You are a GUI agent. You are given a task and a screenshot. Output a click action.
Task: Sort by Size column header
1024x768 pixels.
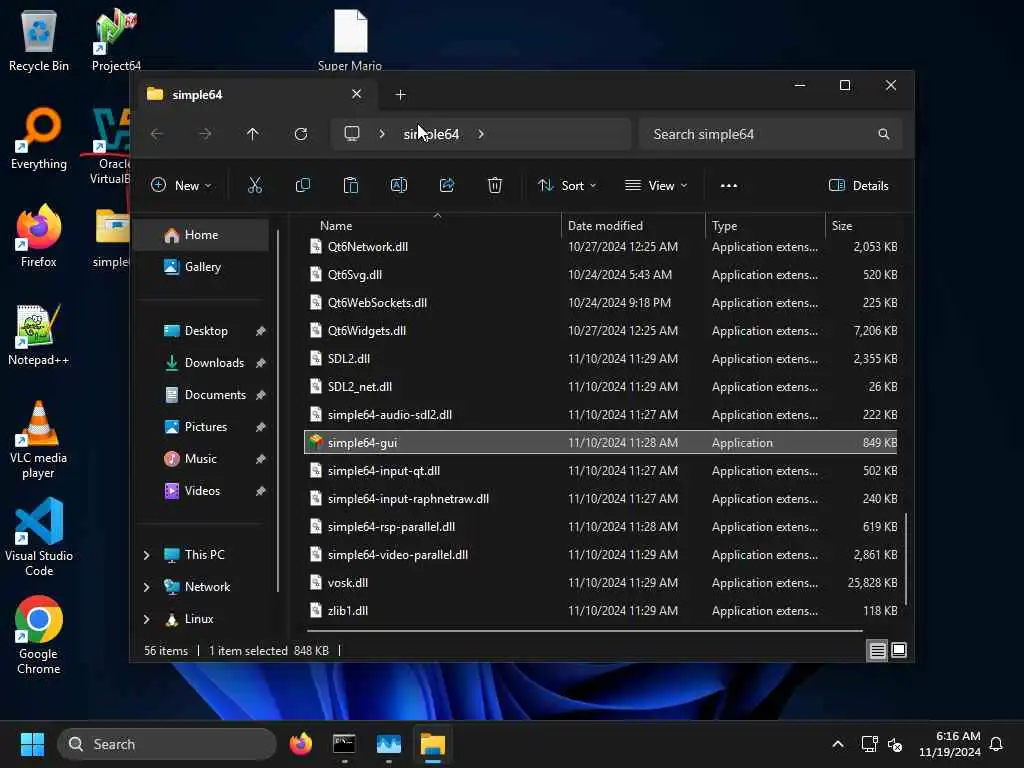(x=864, y=226)
